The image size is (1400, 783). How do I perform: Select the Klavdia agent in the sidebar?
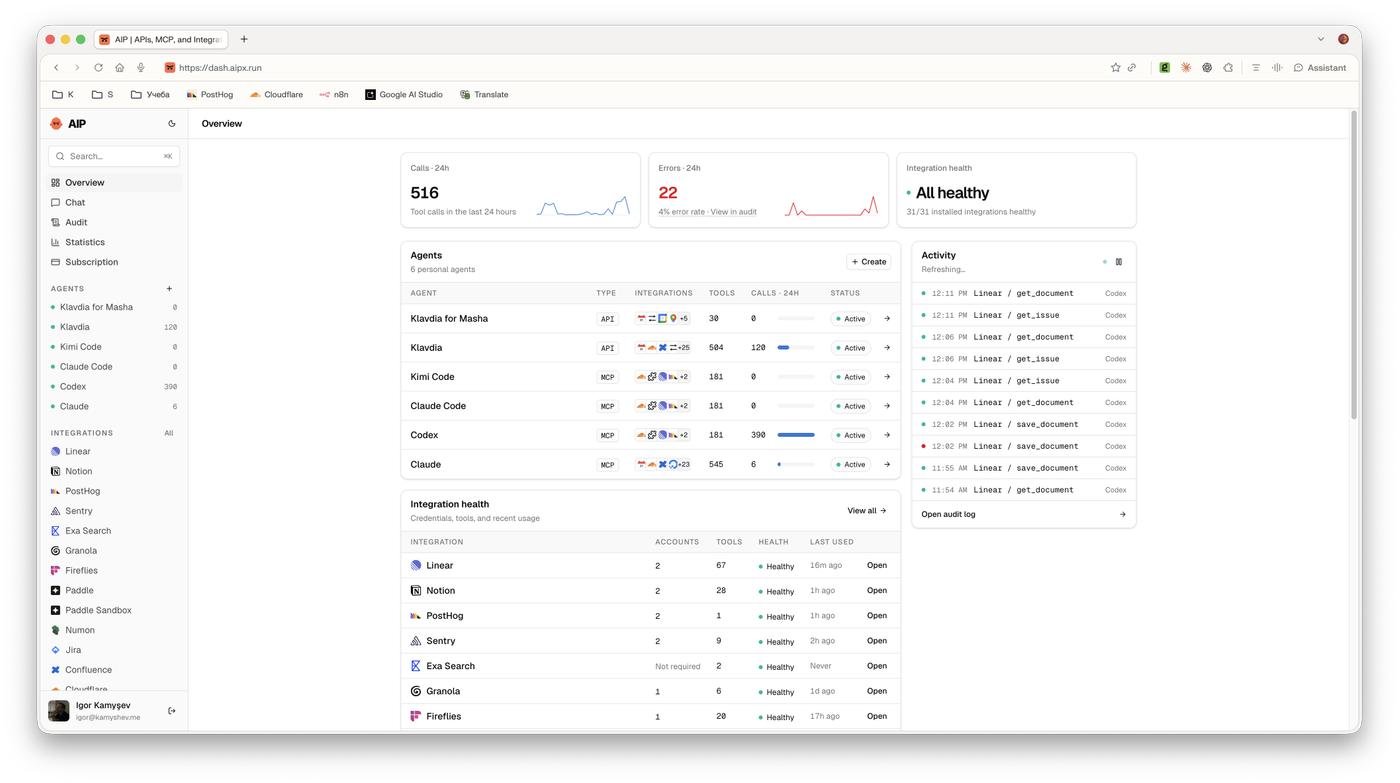pyautogui.click(x=114, y=327)
